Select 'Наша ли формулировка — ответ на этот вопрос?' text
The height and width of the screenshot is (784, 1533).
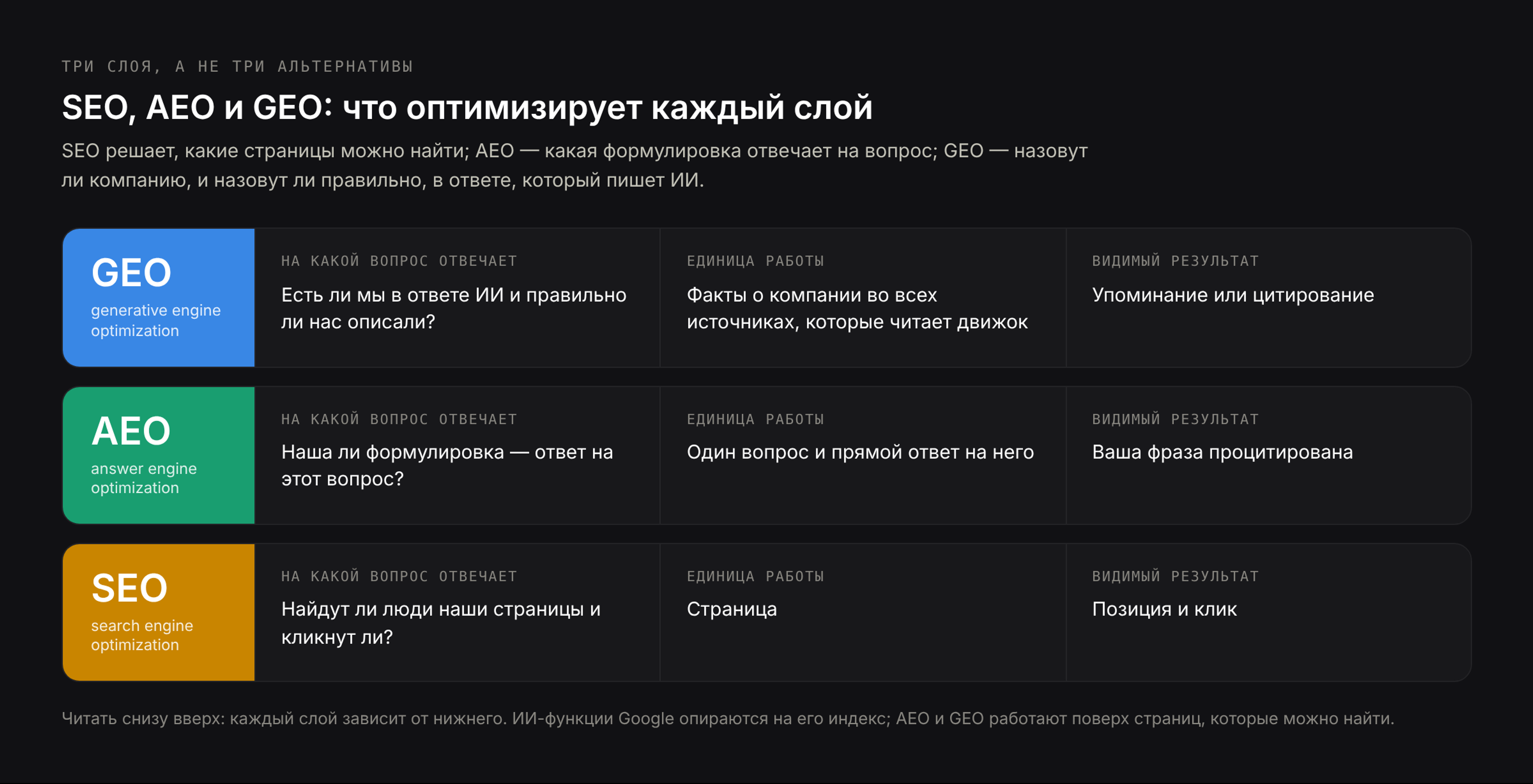tap(447, 465)
